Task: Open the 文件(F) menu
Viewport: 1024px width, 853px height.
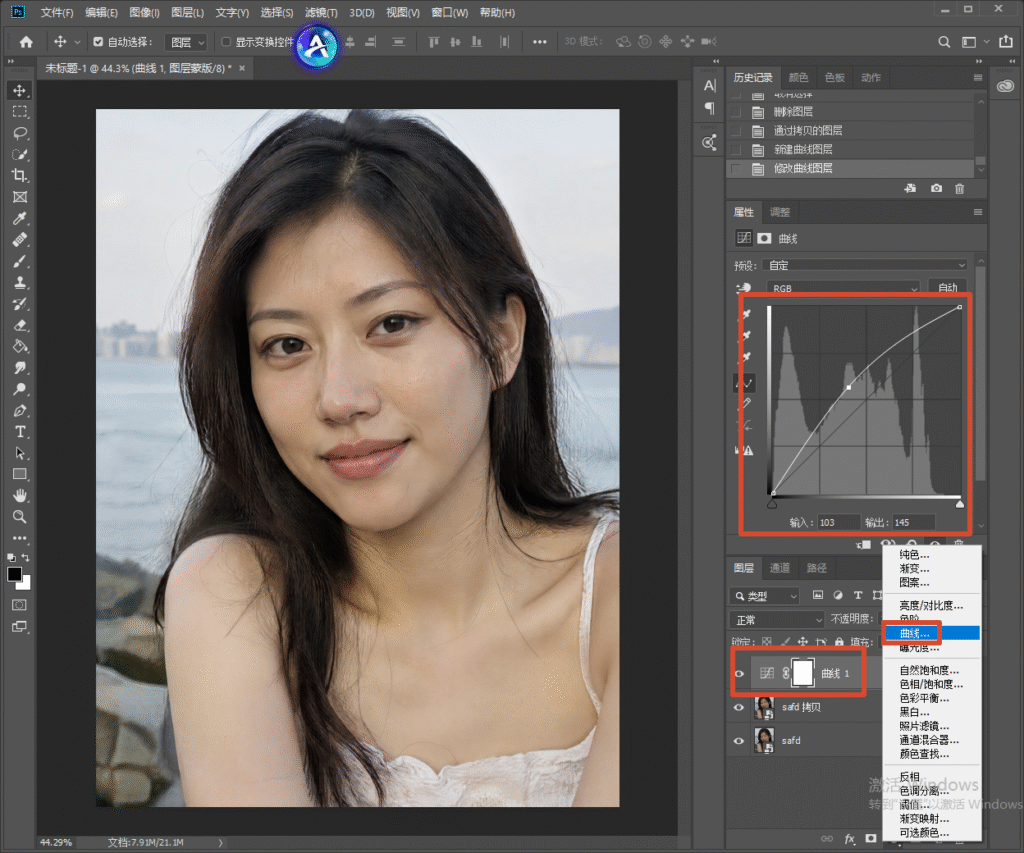Action: (x=57, y=12)
